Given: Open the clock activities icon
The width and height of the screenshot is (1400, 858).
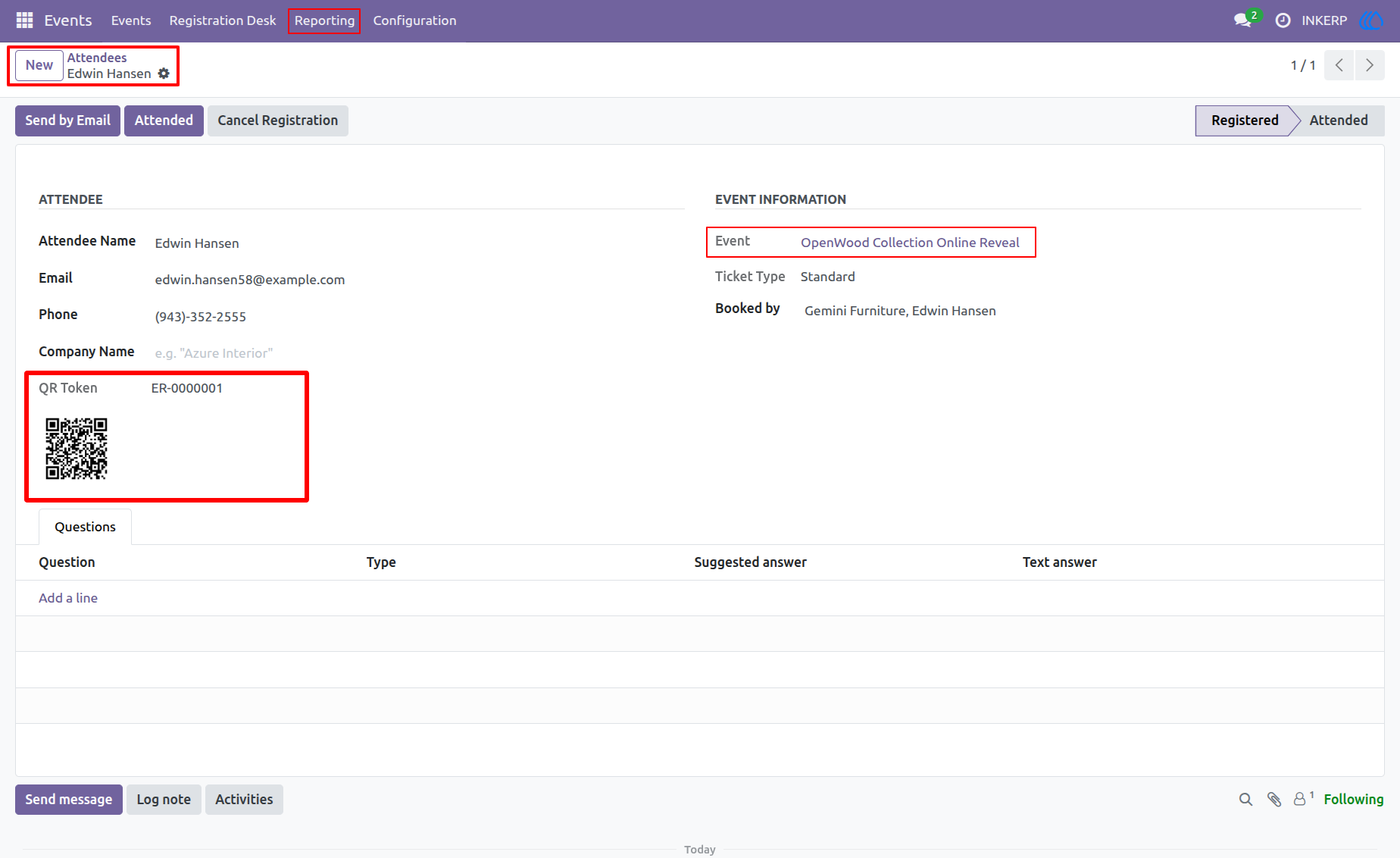Looking at the screenshot, I should click(x=1283, y=20).
